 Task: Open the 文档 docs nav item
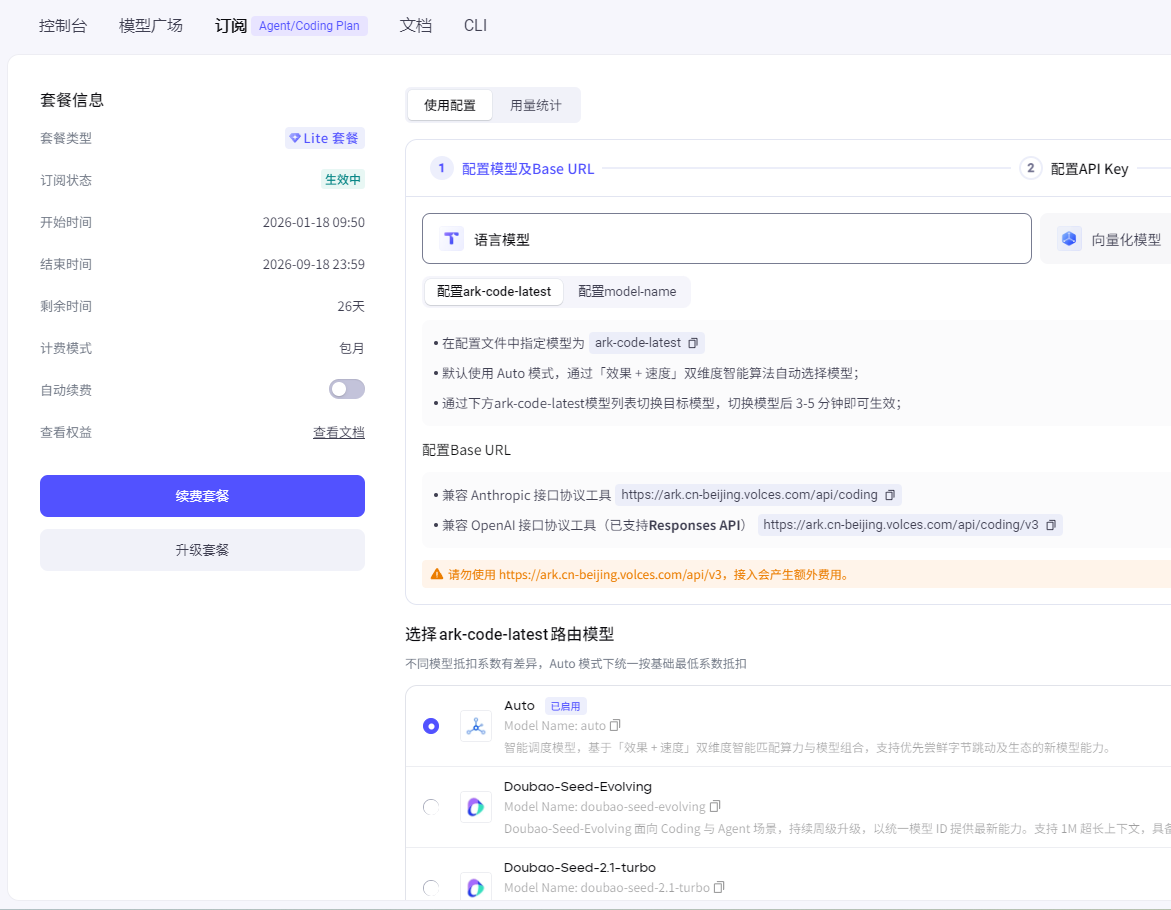(416, 25)
